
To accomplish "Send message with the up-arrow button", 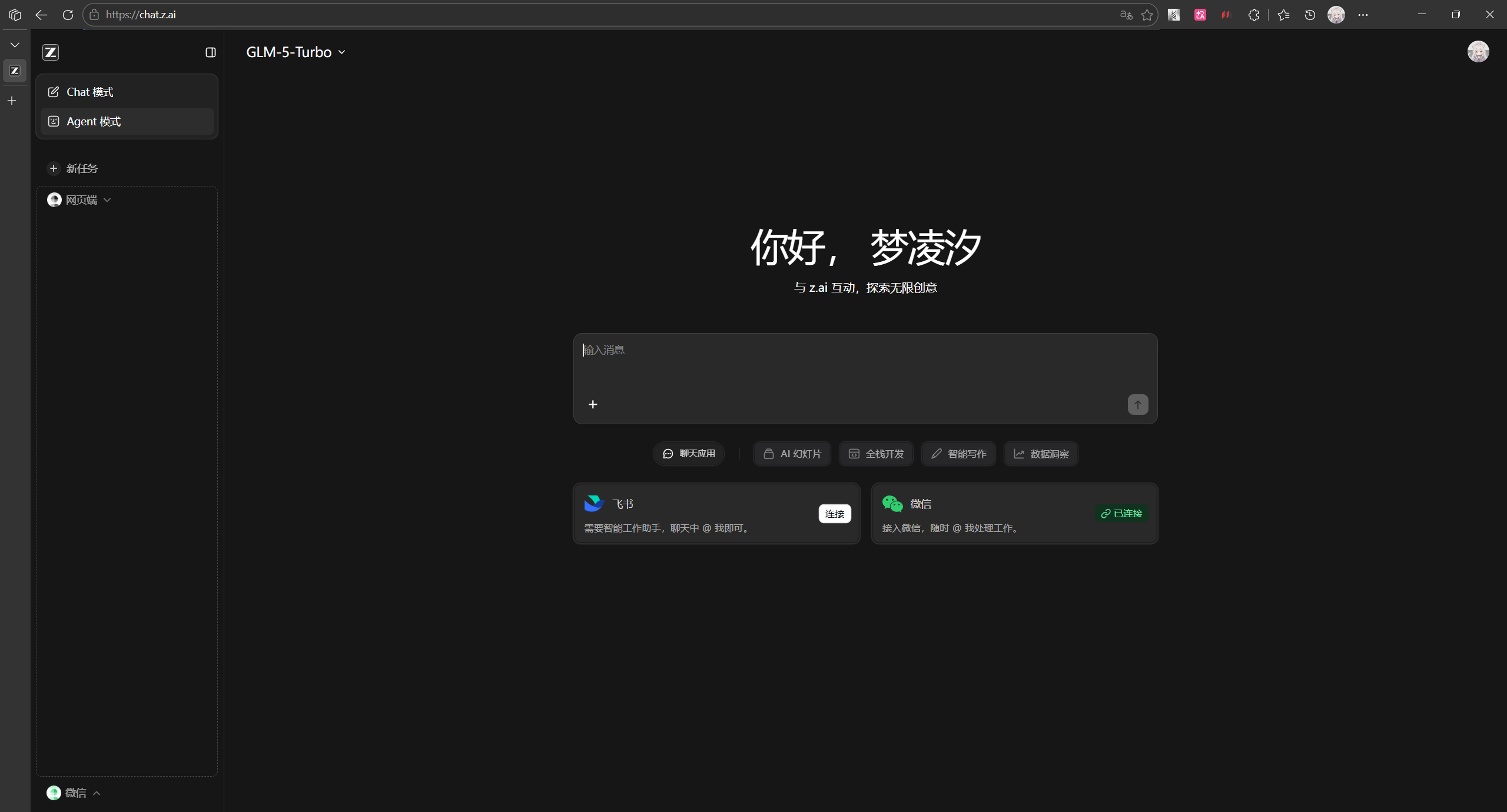I will coord(1138,404).
